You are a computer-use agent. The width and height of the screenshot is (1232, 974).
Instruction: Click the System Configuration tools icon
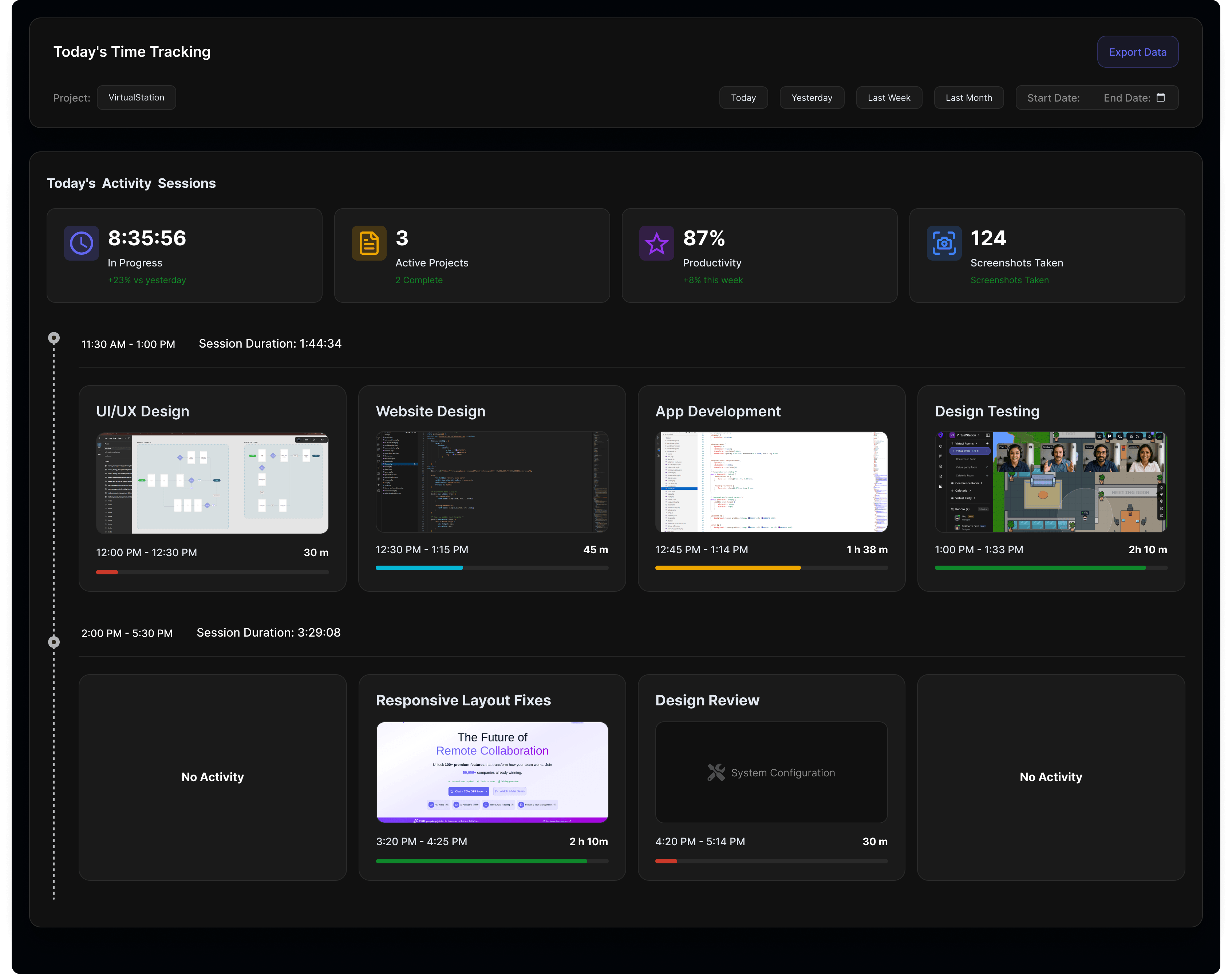[x=716, y=772]
